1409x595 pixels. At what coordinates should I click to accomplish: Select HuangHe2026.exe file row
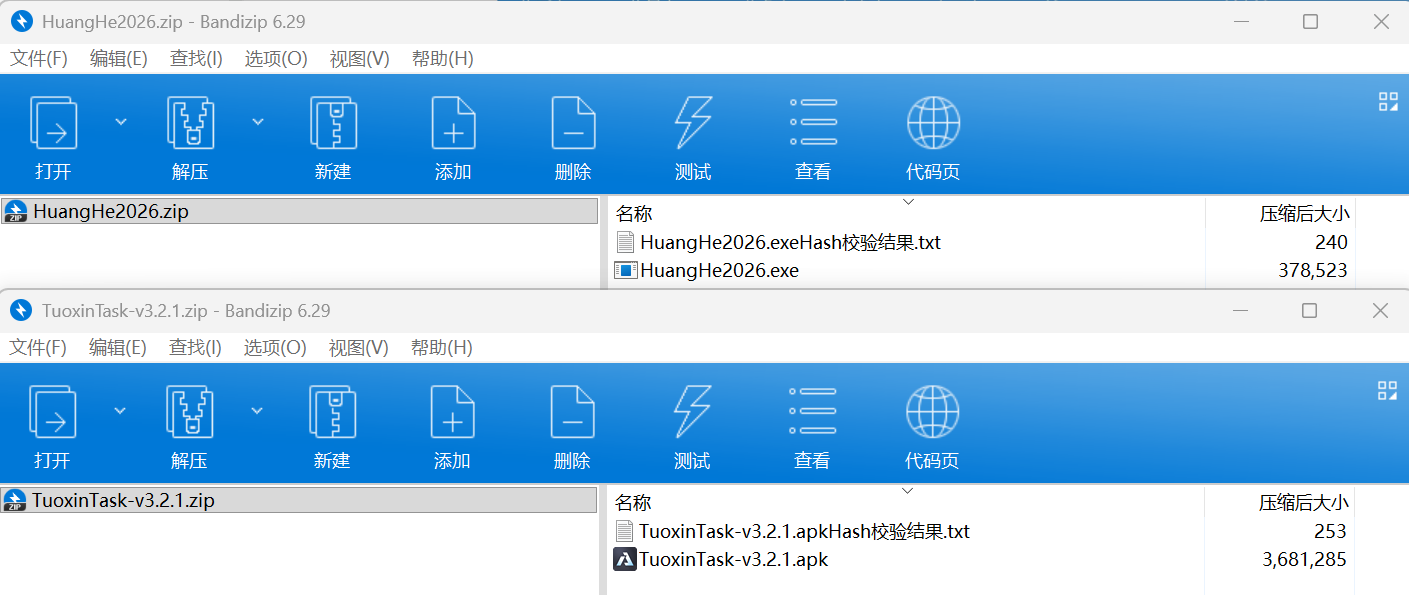pos(720,270)
